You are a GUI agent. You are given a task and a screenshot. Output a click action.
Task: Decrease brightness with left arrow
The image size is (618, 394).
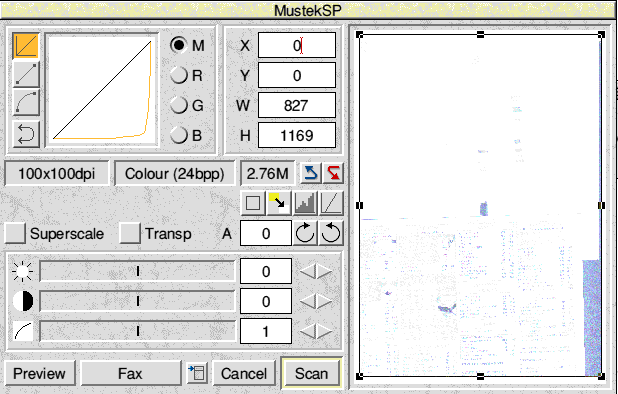point(308,271)
